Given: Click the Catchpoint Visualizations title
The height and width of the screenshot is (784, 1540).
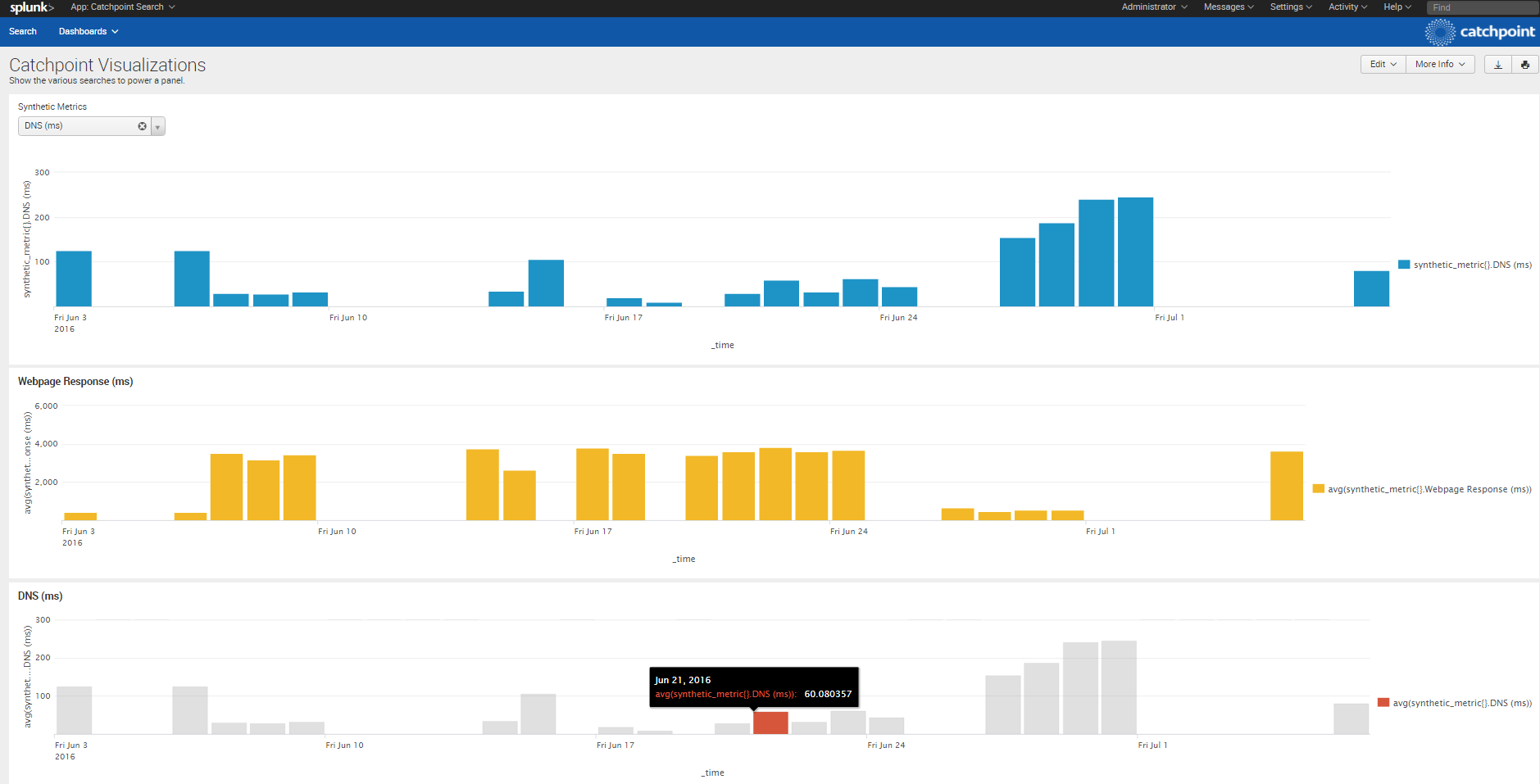Looking at the screenshot, I should point(107,65).
